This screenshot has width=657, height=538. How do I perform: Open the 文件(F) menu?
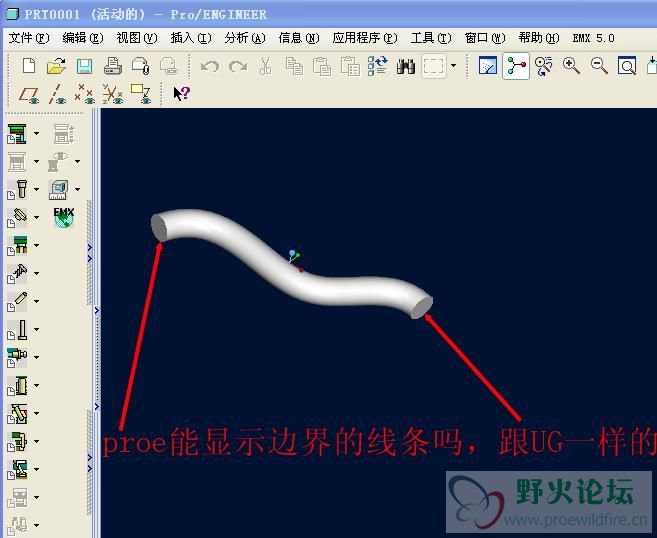tap(29, 38)
